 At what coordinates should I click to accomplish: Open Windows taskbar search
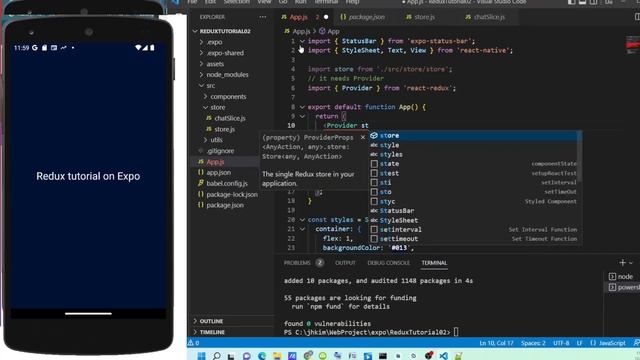tap(217, 356)
